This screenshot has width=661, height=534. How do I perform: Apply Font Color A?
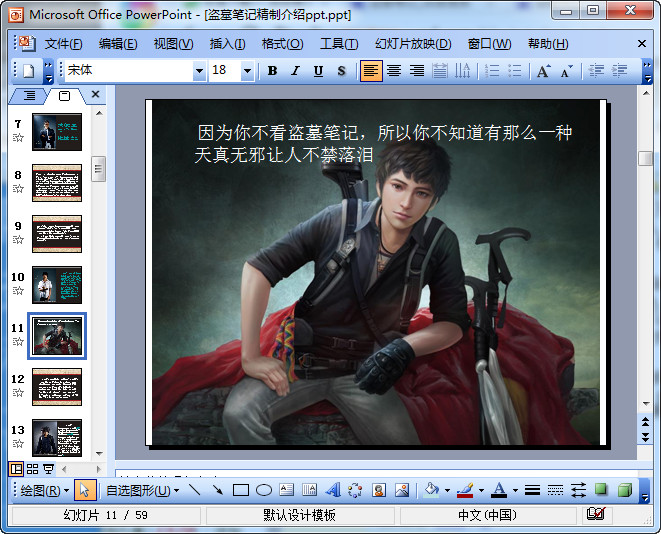click(500, 490)
